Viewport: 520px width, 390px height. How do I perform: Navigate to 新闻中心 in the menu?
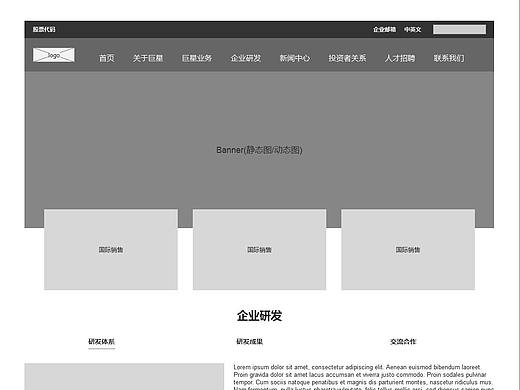(295, 58)
